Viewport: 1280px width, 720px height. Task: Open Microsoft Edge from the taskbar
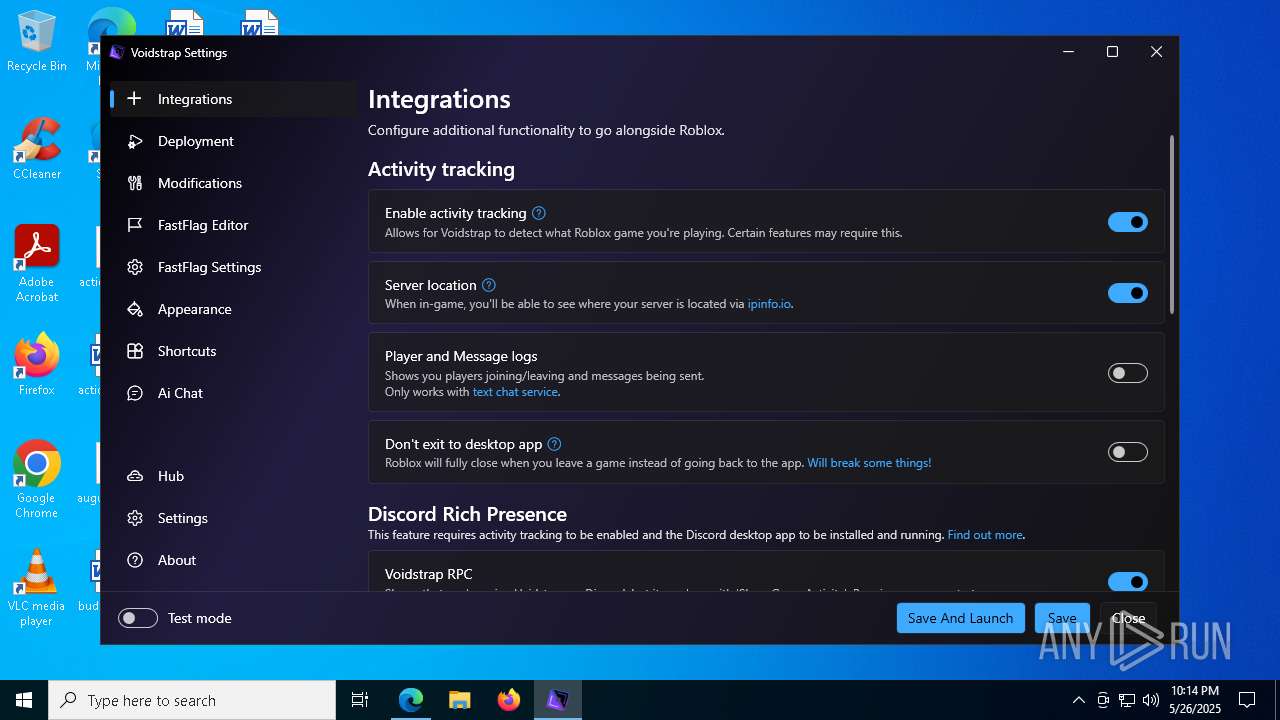[x=411, y=700]
